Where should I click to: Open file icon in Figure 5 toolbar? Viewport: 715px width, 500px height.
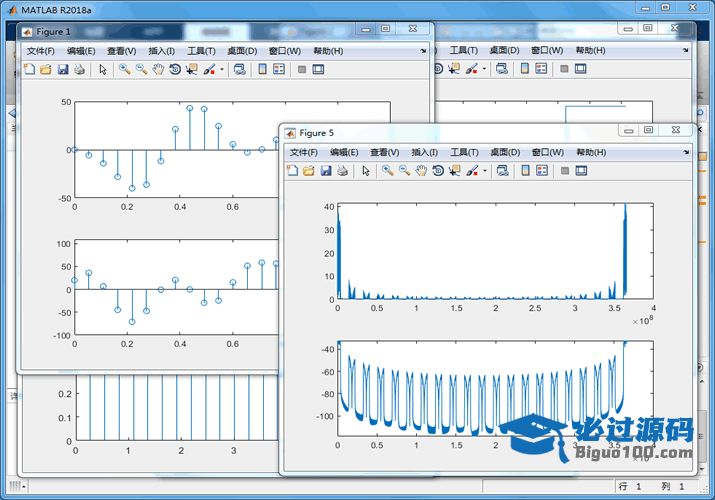(309, 171)
